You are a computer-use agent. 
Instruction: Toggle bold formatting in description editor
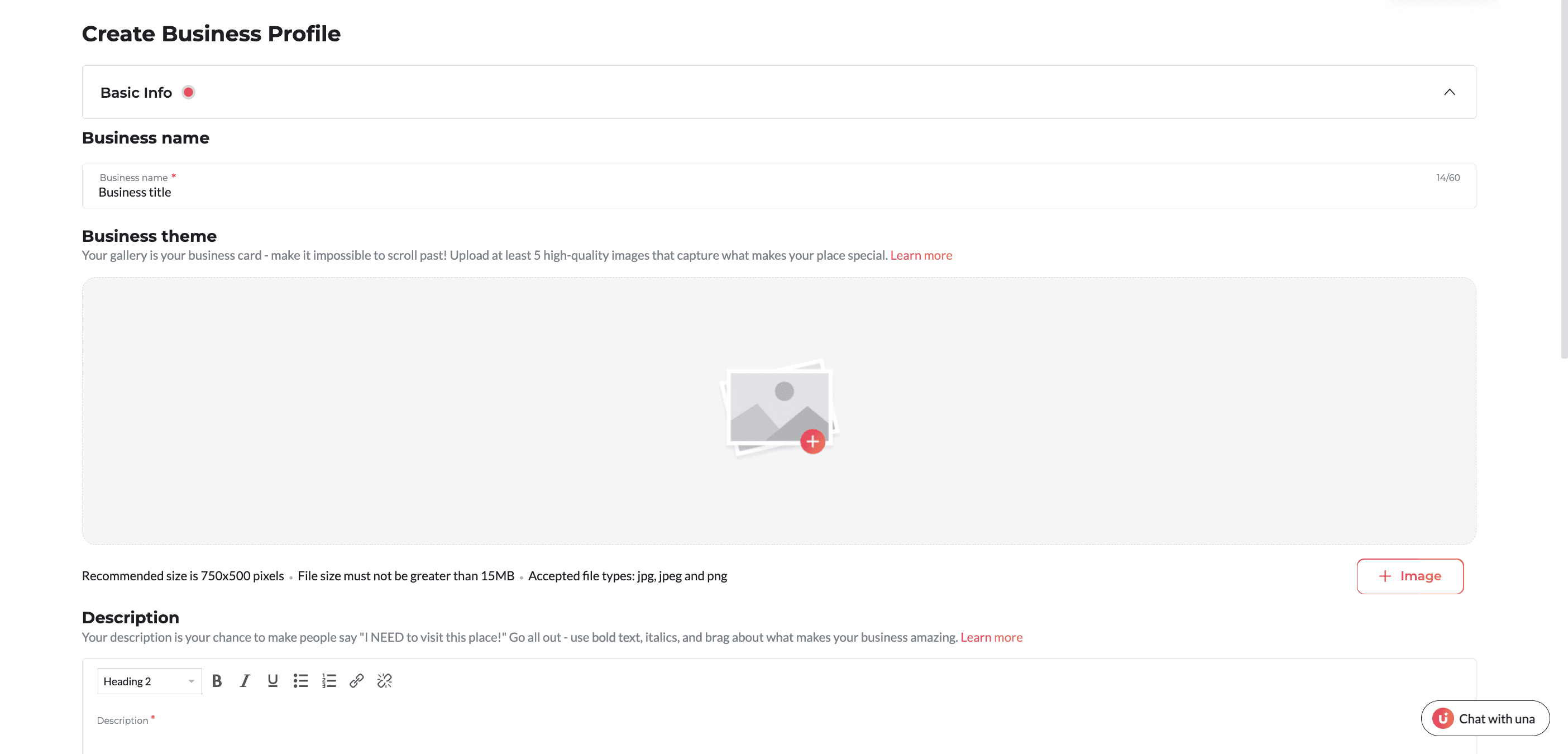[x=217, y=681]
